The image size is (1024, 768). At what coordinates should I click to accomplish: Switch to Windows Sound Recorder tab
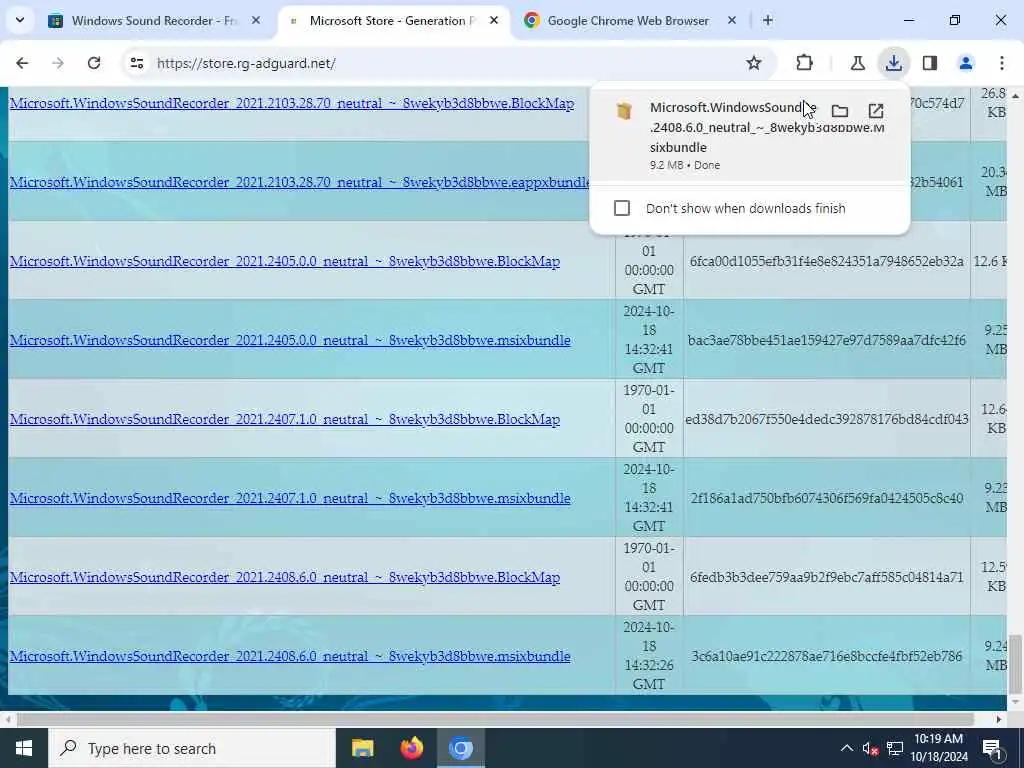tap(155, 21)
